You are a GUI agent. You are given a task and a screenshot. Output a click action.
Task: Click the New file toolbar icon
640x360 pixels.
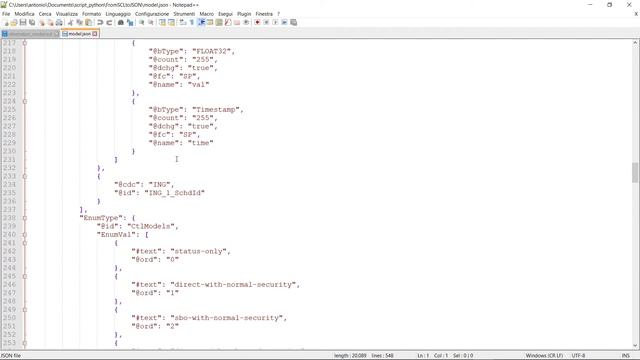(x=5, y=22)
